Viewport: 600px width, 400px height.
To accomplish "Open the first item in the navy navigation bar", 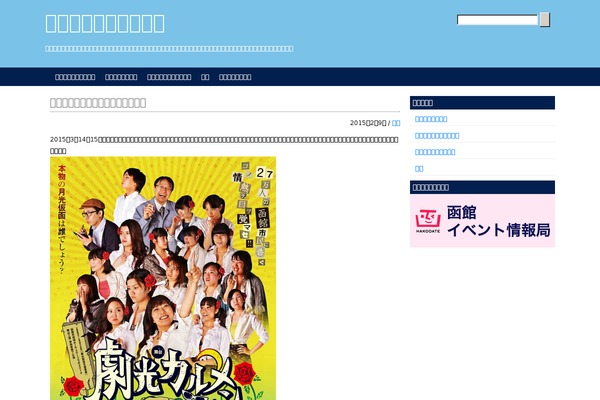I will click(x=75, y=77).
